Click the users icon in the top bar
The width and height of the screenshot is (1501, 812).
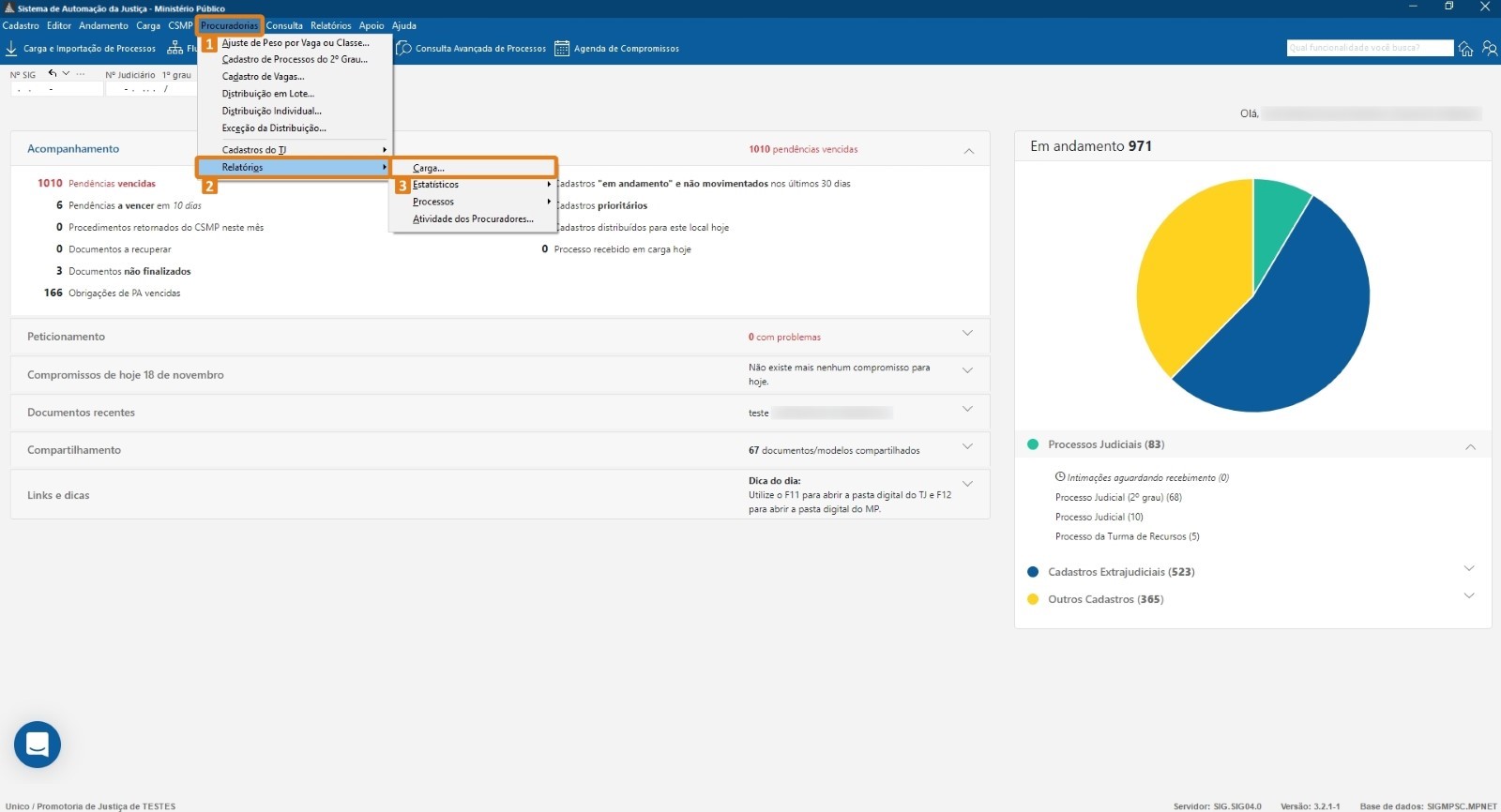tap(1490, 48)
